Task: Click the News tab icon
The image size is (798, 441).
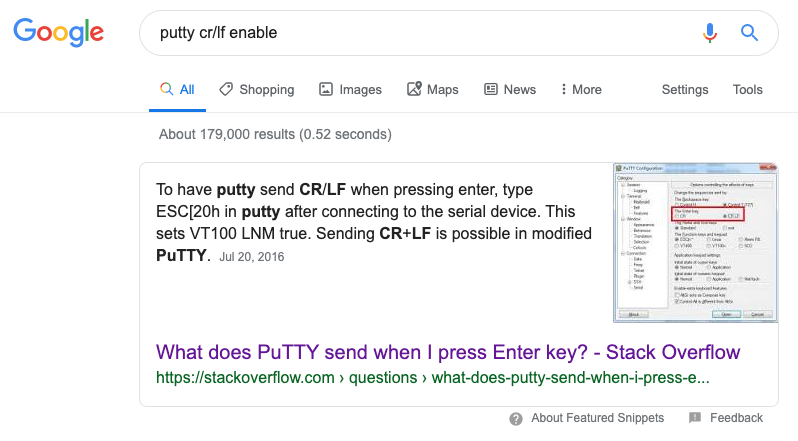Action: 491,89
